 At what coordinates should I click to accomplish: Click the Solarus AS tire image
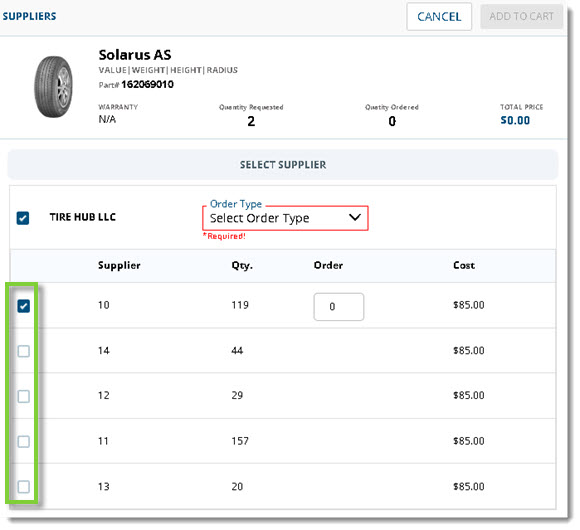(54, 87)
